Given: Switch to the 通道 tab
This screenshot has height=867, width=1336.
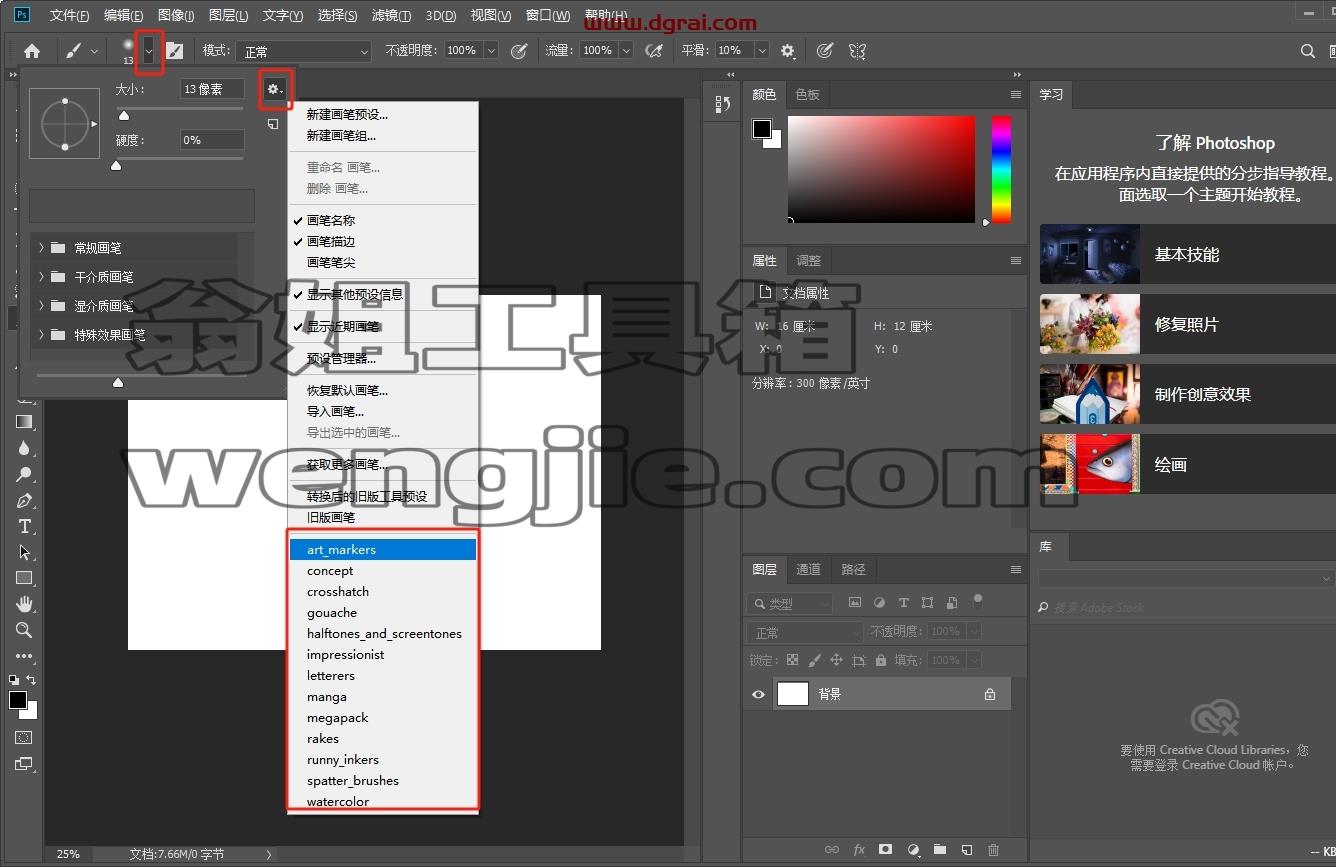Looking at the screenshot, I should point(808,569).
